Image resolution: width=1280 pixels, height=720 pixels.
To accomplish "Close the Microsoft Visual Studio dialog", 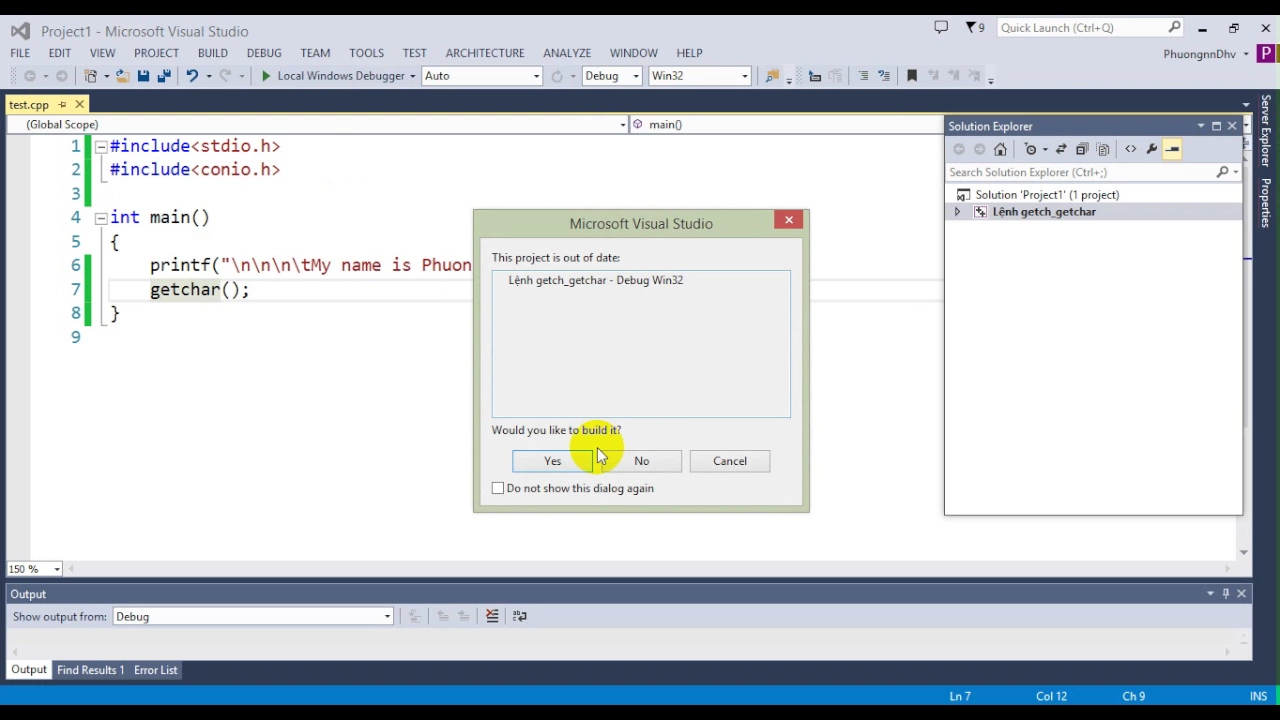I will pyautogui.click(x=789, y=220).
